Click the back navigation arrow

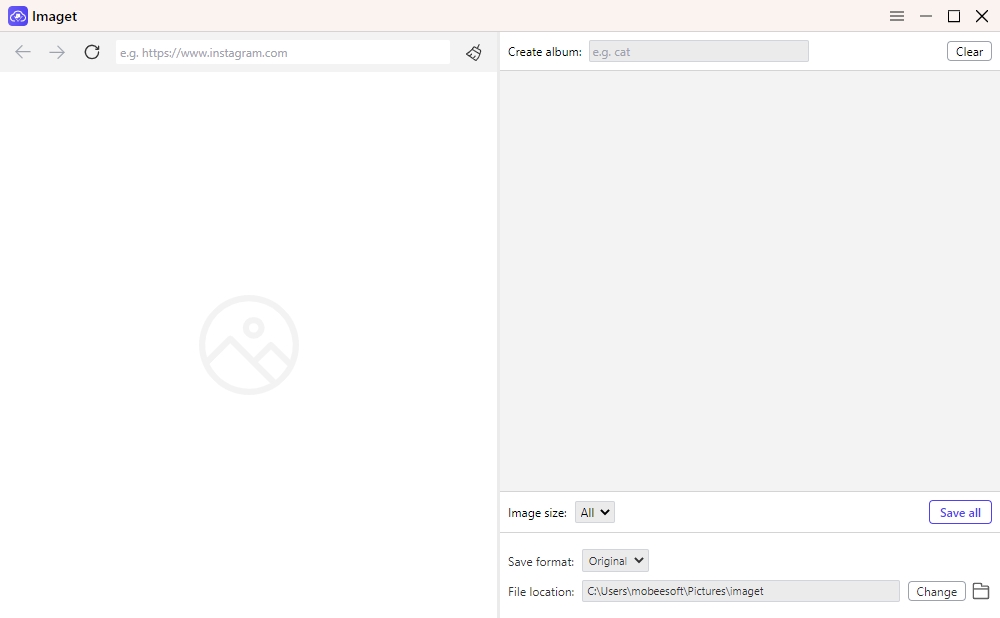[22, 52]
